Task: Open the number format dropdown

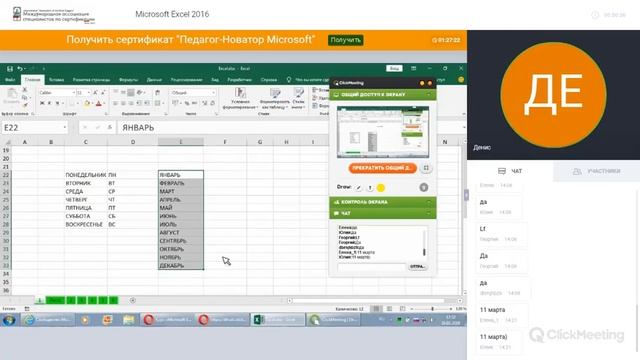Action: 213,93
